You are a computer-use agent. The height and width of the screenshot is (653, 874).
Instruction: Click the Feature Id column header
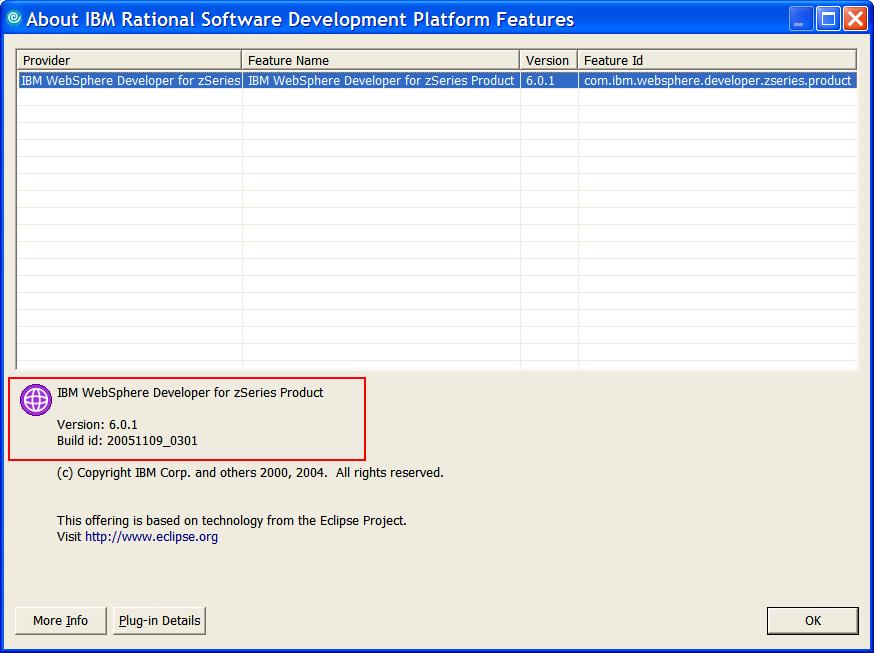click(716, 60)
